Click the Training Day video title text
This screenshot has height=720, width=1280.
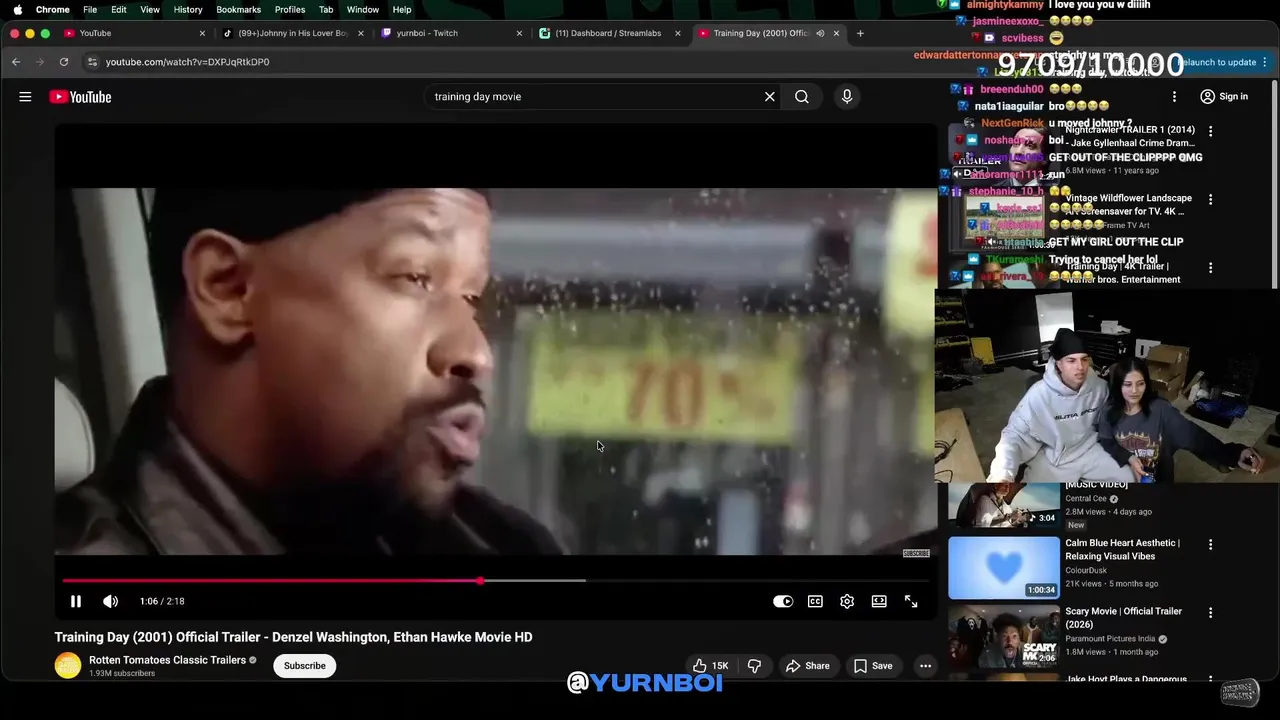click(x=293, y=637)
